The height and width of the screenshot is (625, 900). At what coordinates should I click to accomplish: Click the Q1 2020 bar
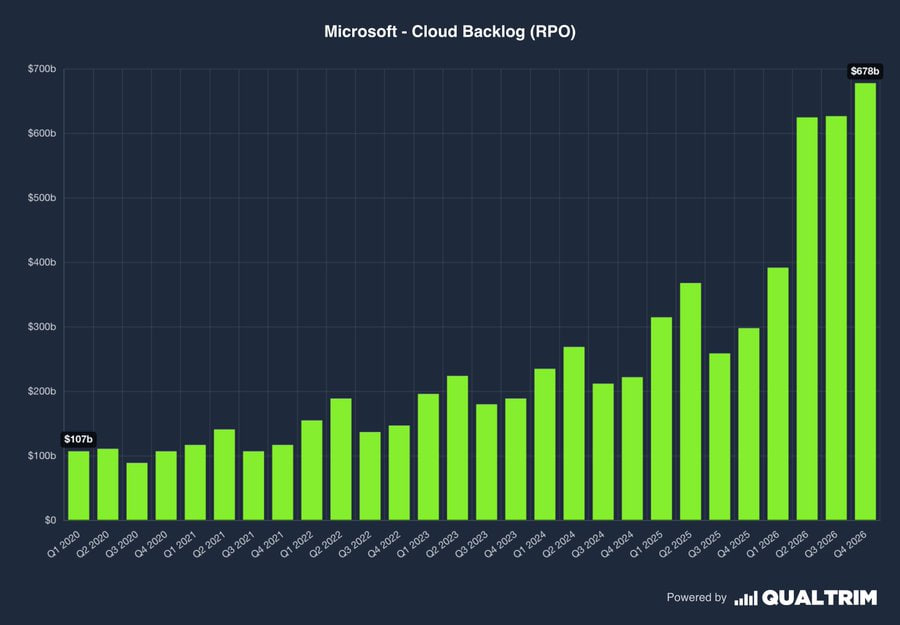click(79, 486)
